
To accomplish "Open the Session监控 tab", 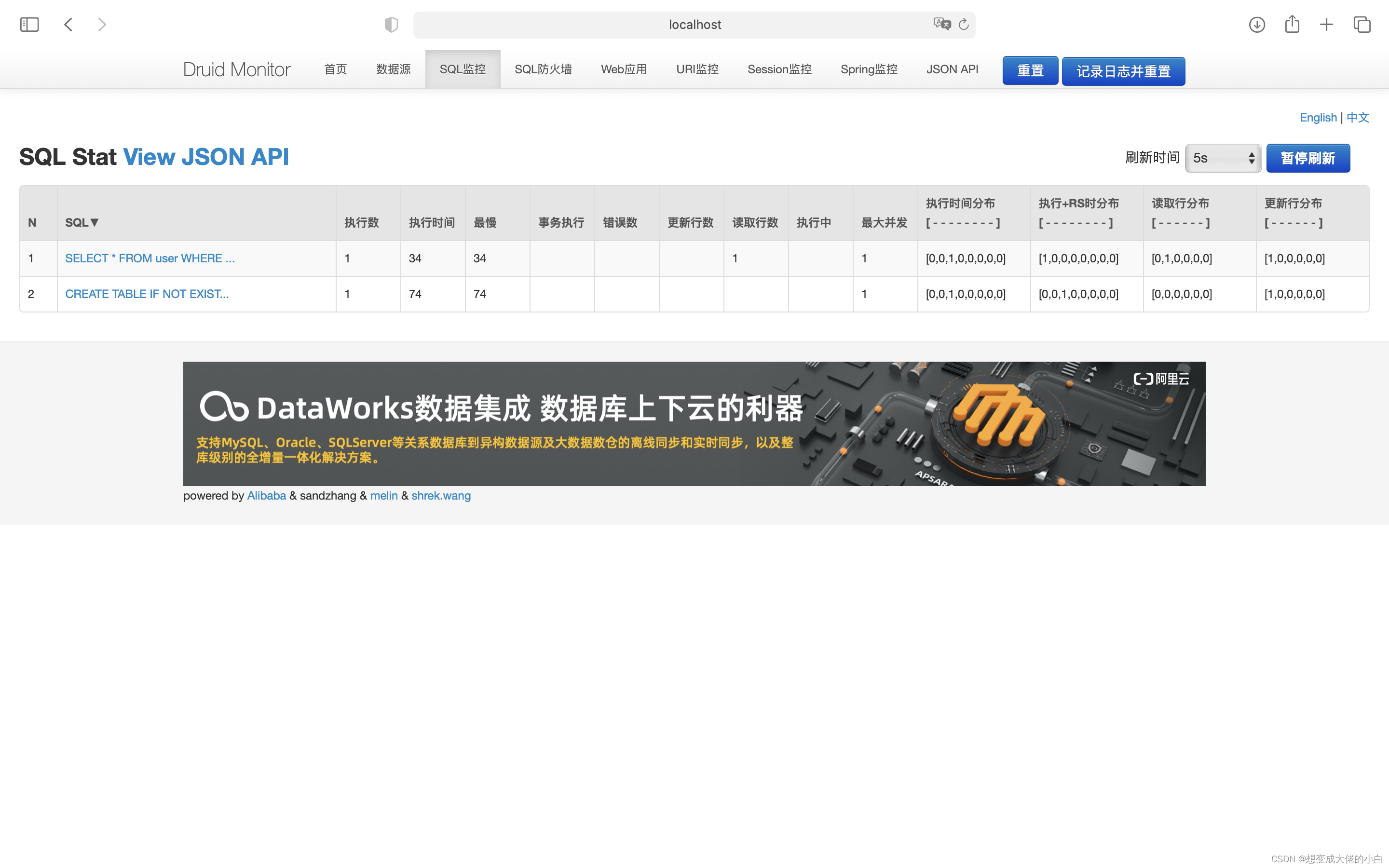I will coord(779,69).
